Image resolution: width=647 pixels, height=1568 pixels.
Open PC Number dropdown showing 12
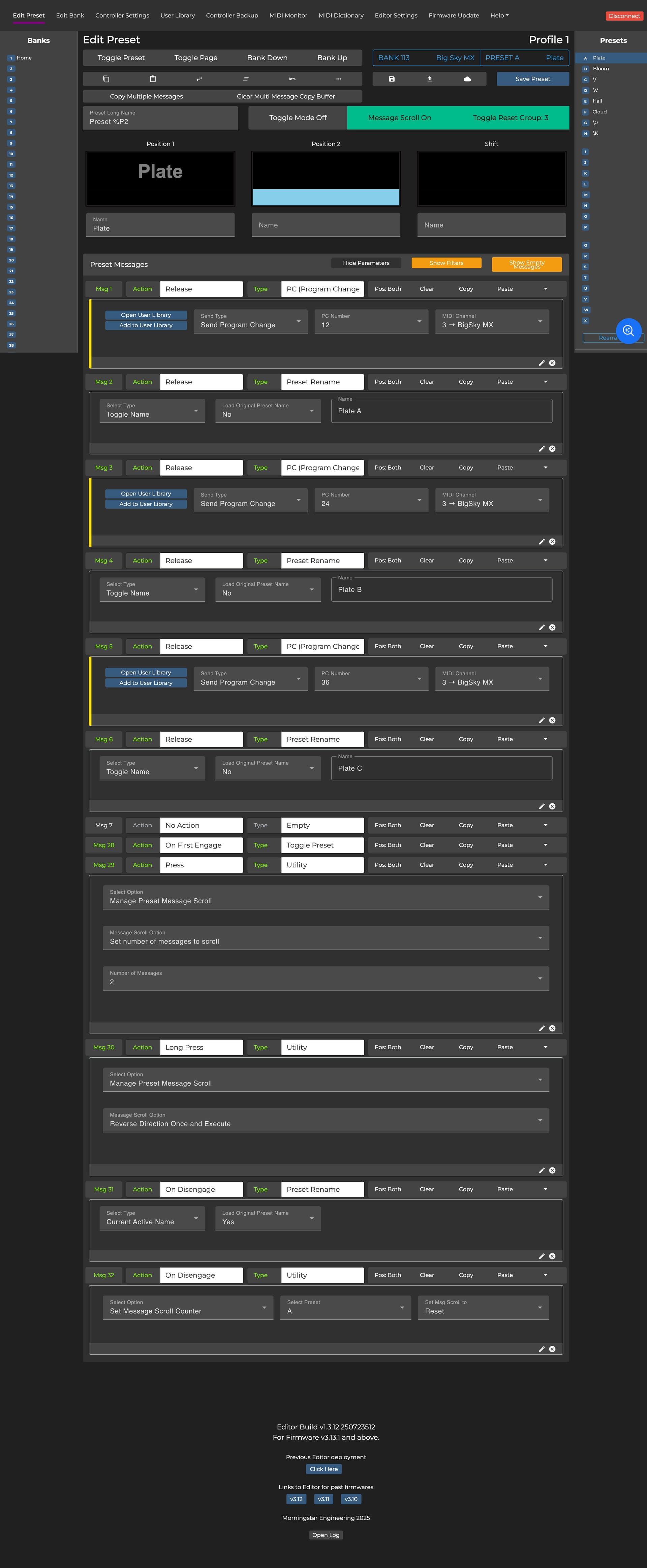coord(371,321)
